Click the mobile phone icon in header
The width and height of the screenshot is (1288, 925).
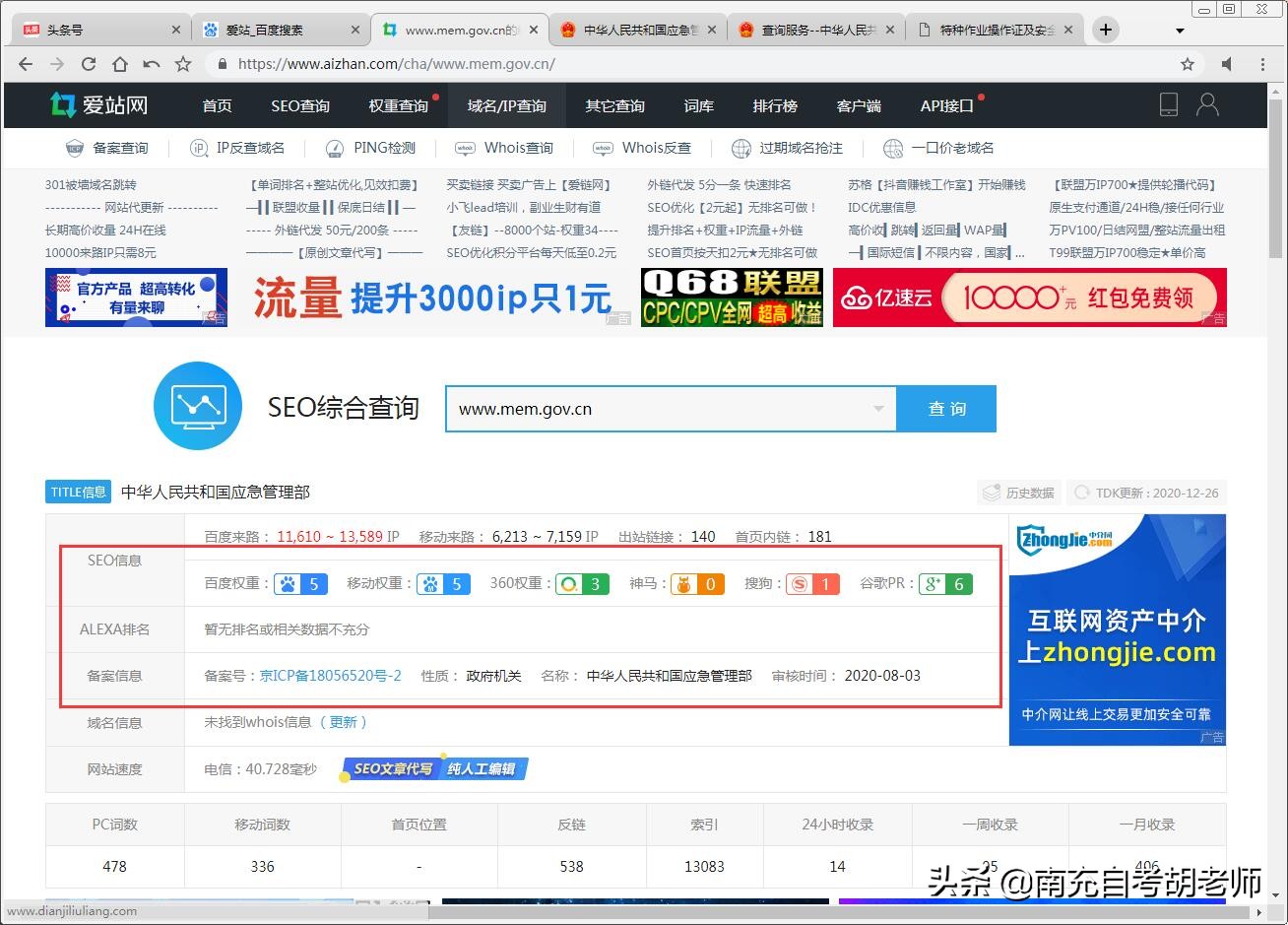point(1169,104)
